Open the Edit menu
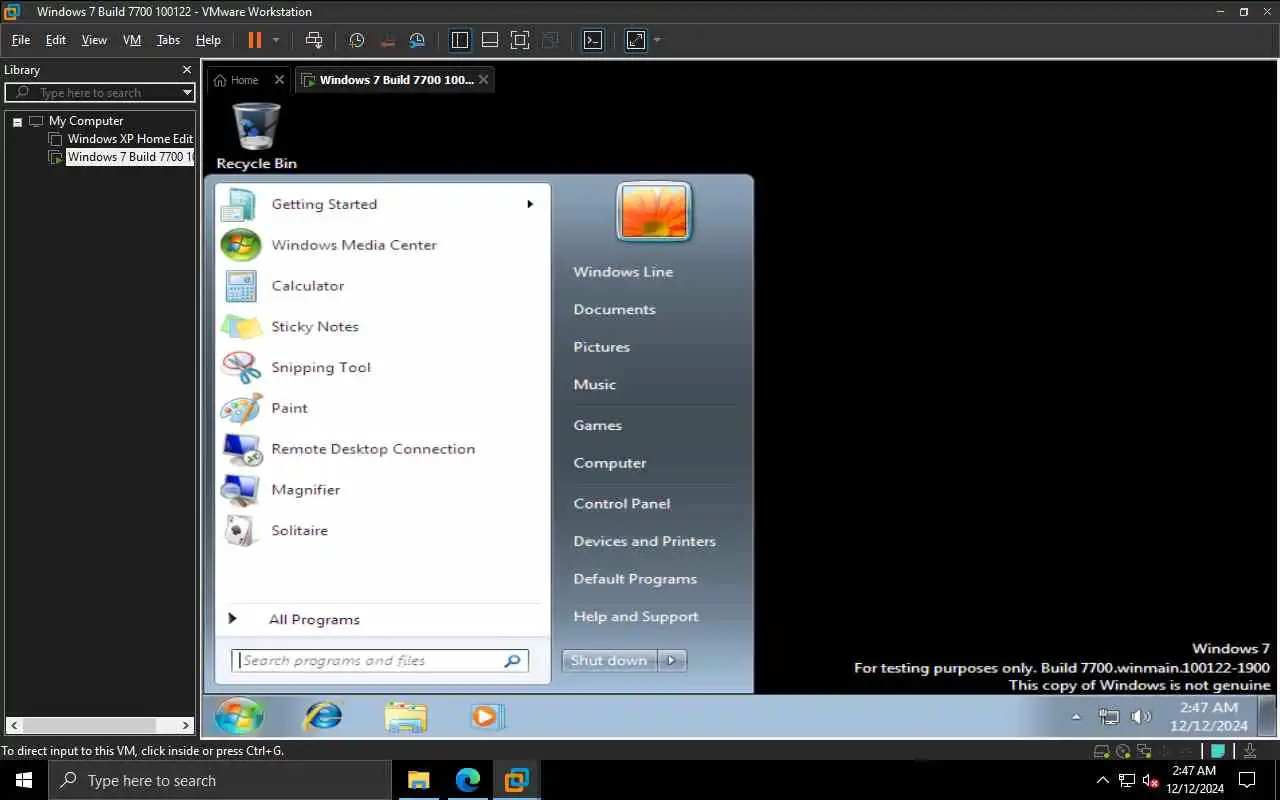The image size is (1280, 800). coord(56,40)
